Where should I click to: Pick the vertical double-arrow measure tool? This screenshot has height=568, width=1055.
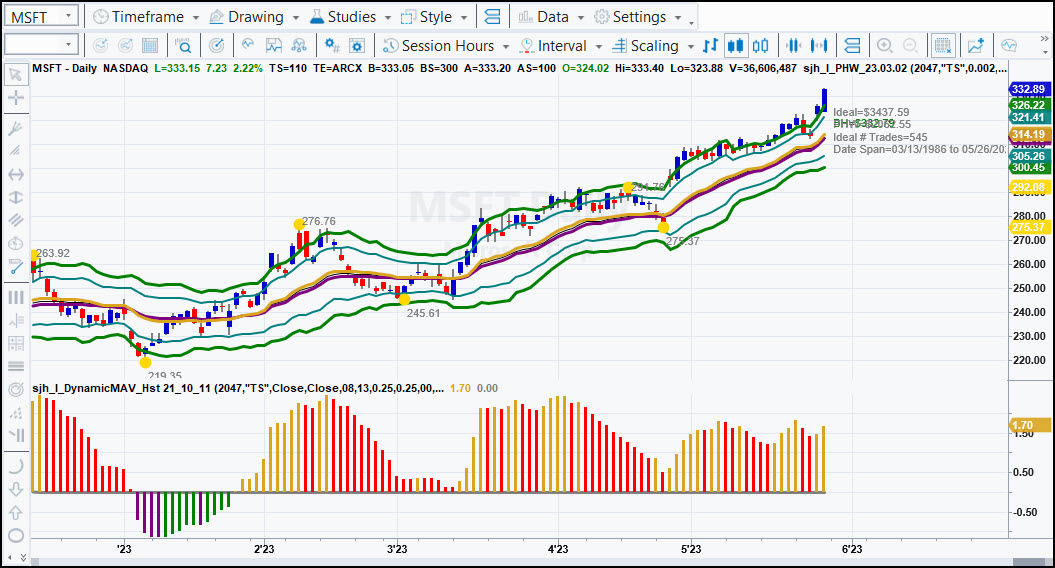tap(15, 197)
